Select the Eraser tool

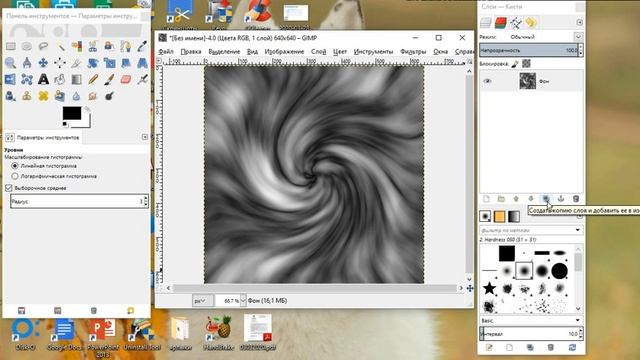click(x=126, y=79)
